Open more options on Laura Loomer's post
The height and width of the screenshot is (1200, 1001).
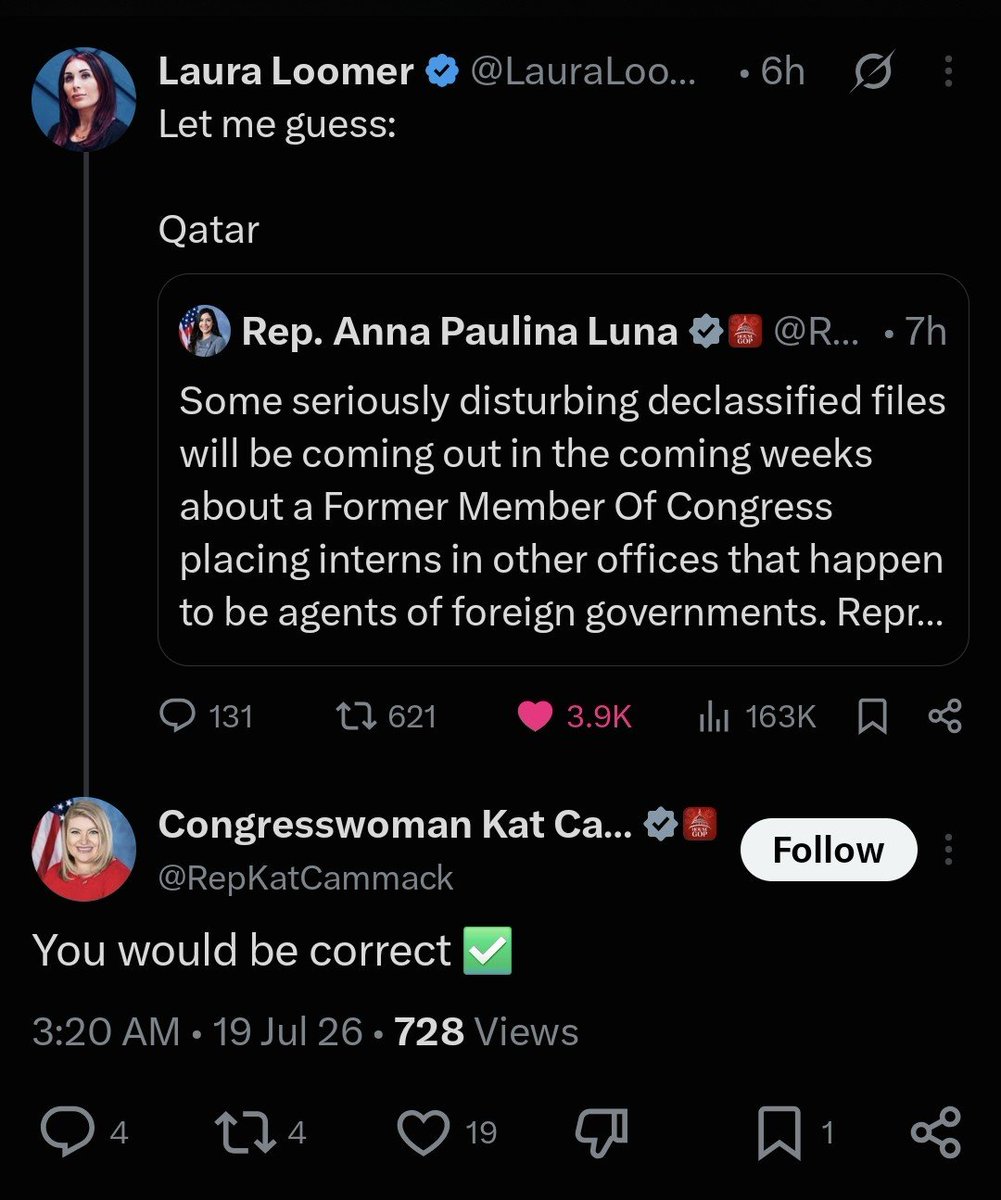click(948, 71)
